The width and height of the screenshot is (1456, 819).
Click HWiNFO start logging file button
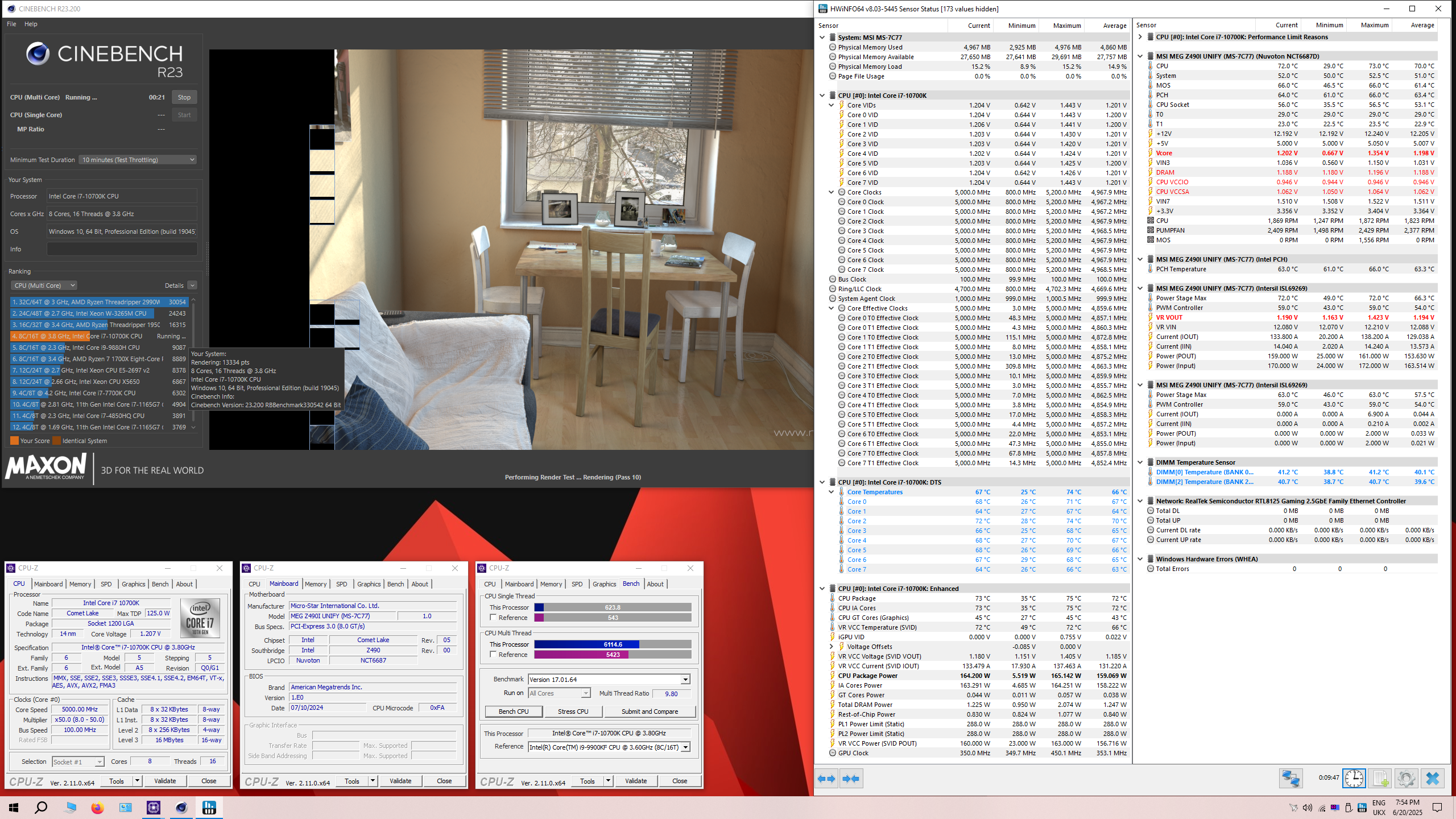click(x=1380, y=779)
